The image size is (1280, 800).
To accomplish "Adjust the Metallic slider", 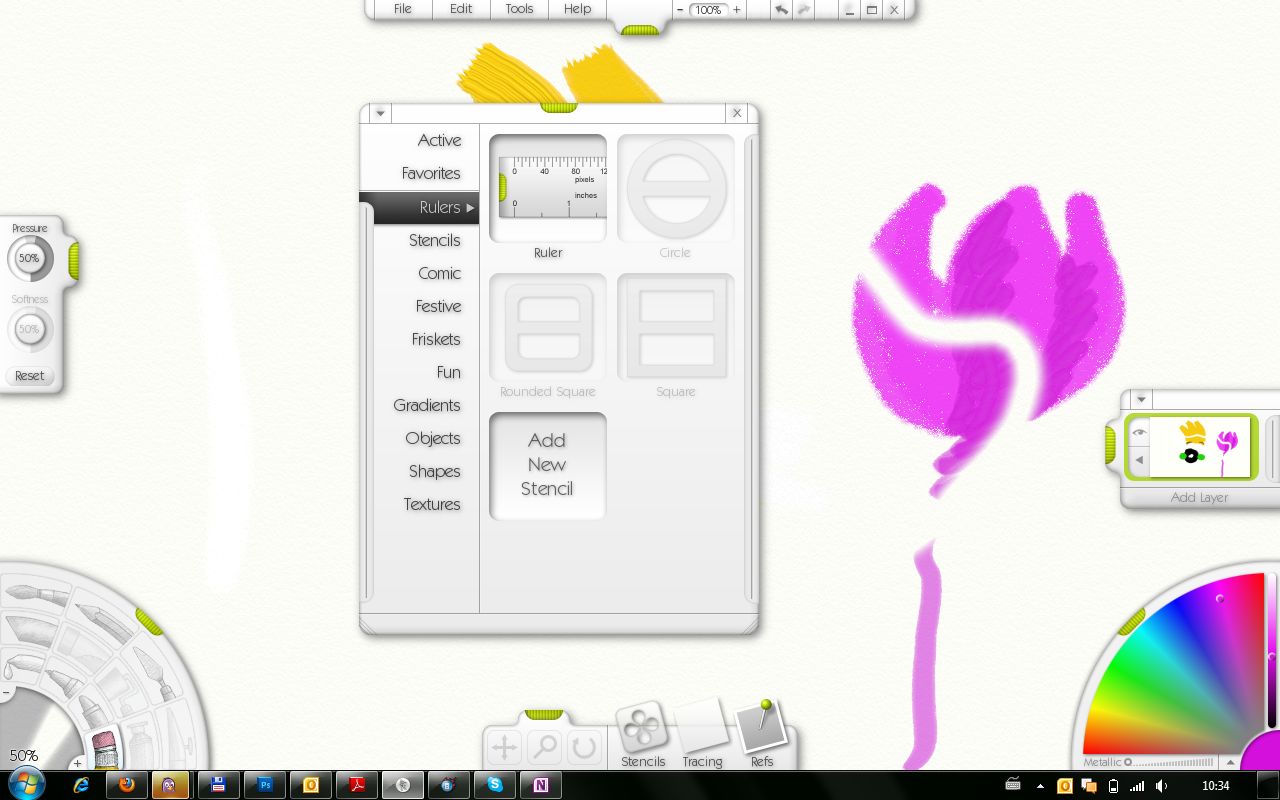I will [1170, 762].
